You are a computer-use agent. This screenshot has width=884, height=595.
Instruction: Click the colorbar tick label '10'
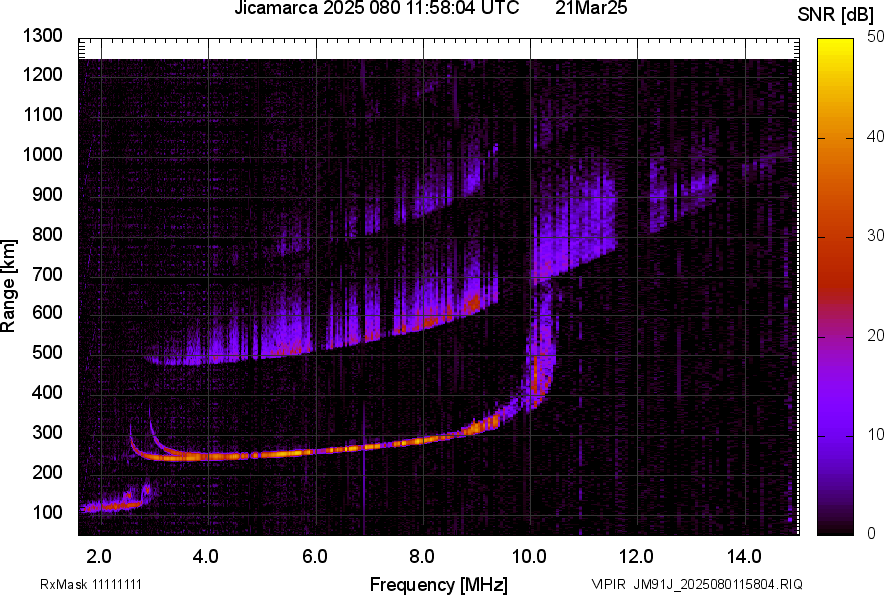(876, 434)
